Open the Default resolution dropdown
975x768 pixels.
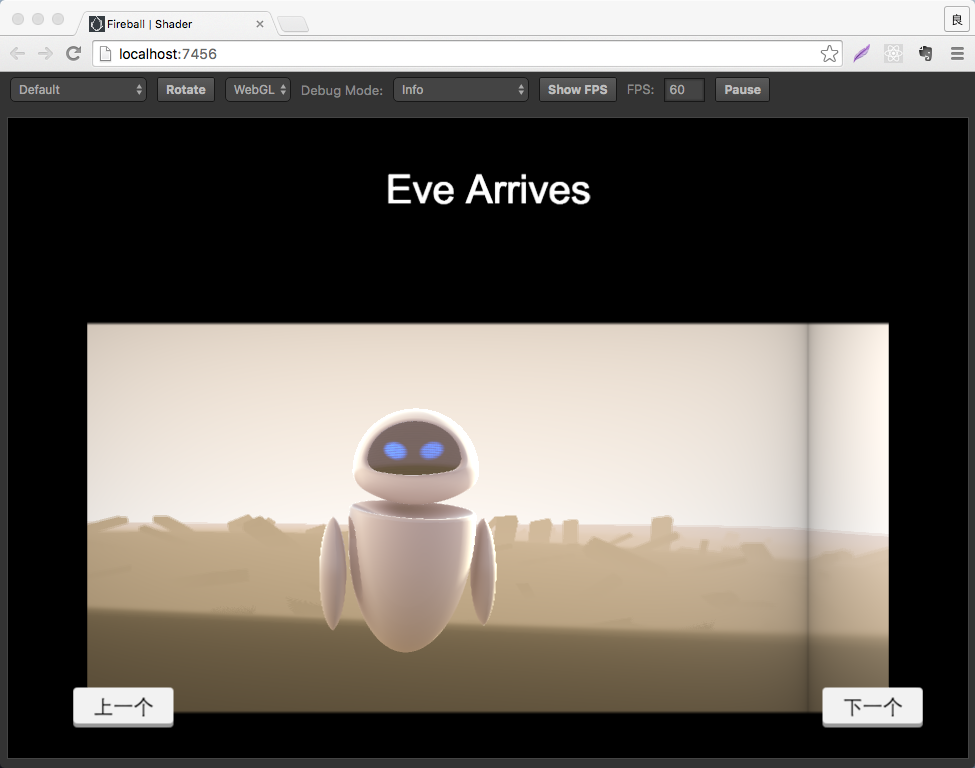pos(78,90)
